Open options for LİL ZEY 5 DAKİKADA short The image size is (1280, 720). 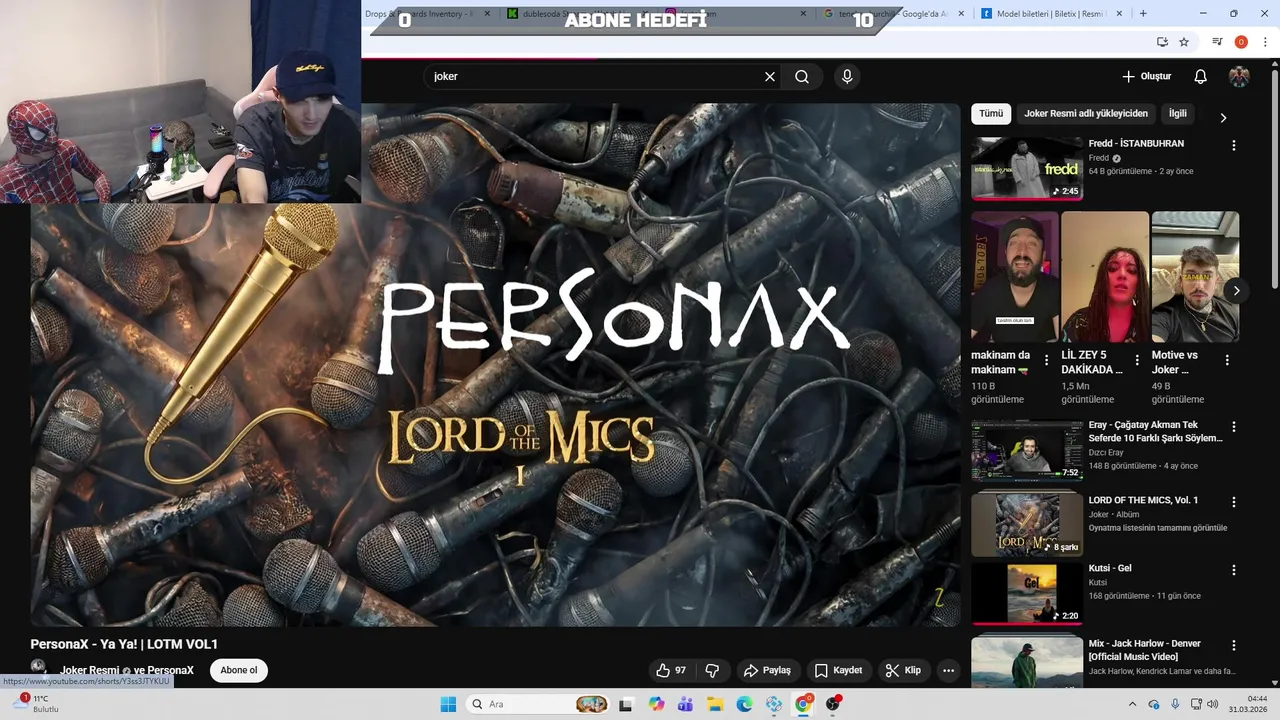1137,360
